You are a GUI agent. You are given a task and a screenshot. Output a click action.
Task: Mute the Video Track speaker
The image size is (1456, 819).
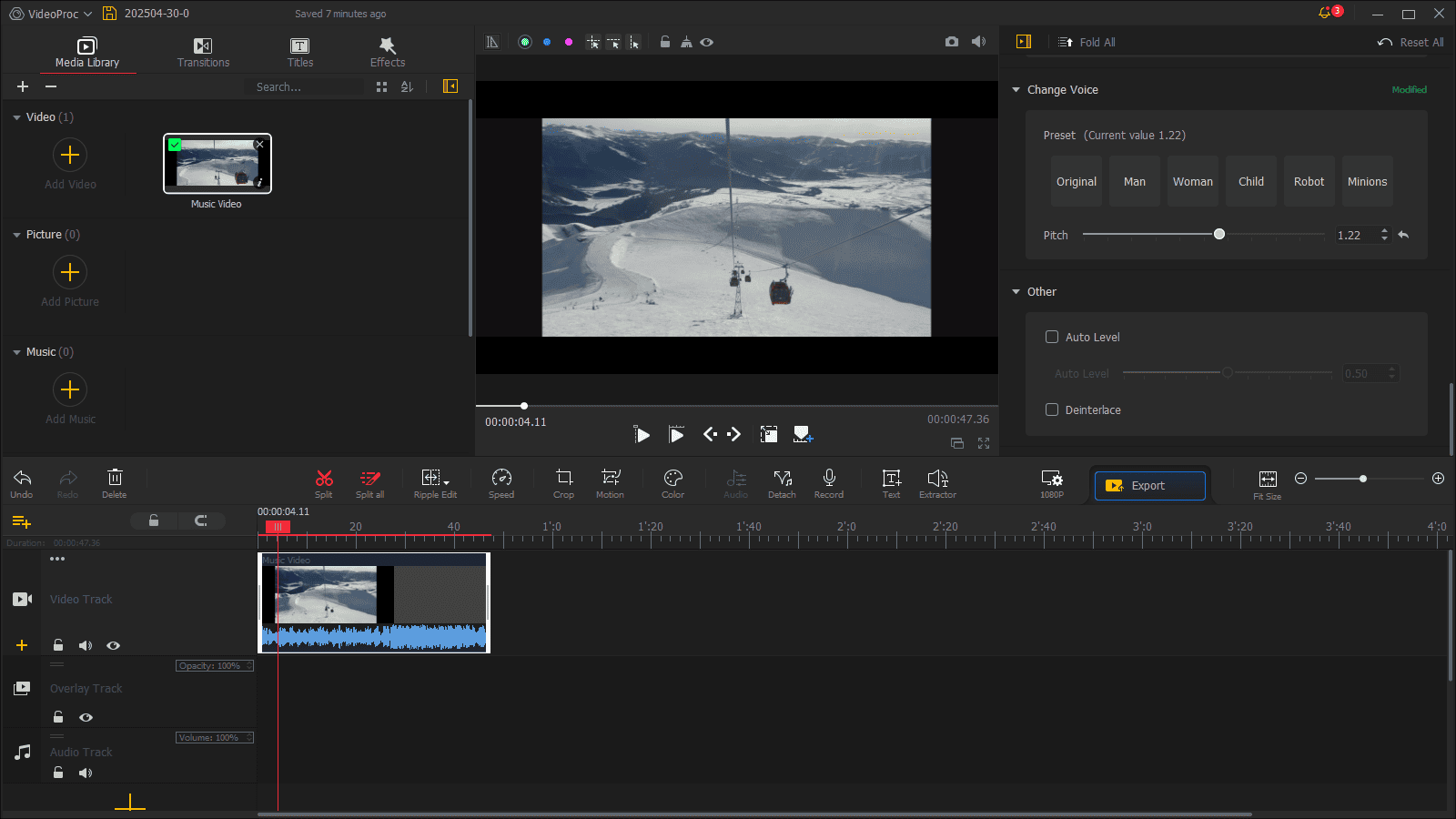click(86, 645)
